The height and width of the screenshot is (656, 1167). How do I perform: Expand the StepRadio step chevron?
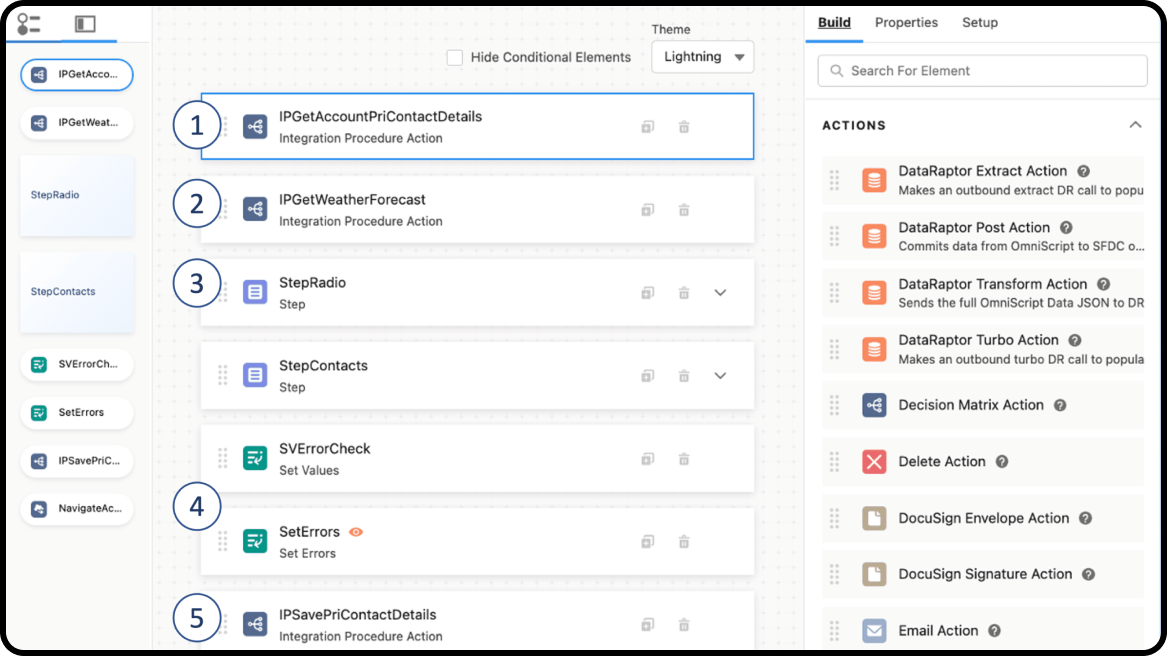click(x=720, y=293)
